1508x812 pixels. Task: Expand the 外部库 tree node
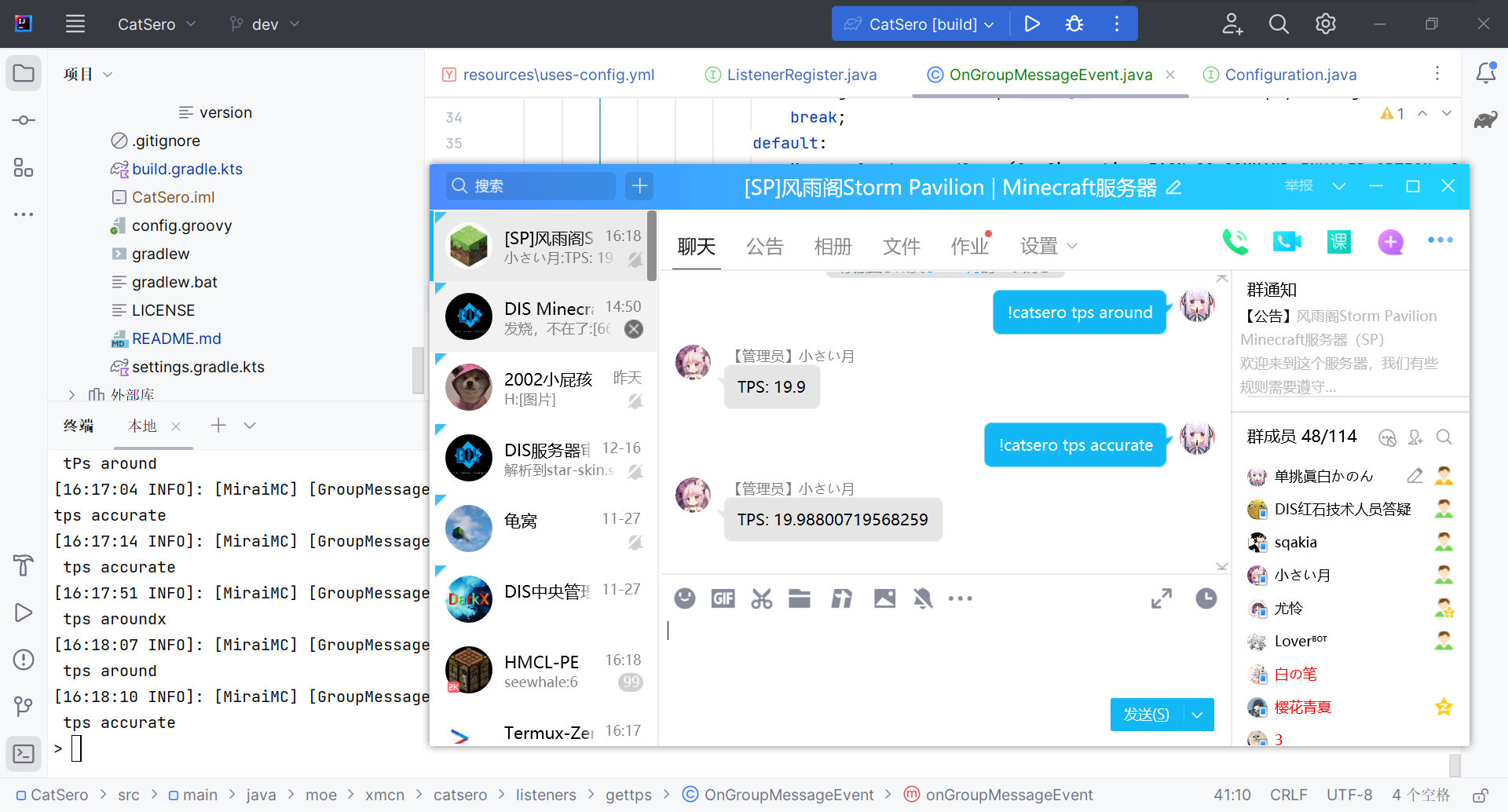coord(71,395)
